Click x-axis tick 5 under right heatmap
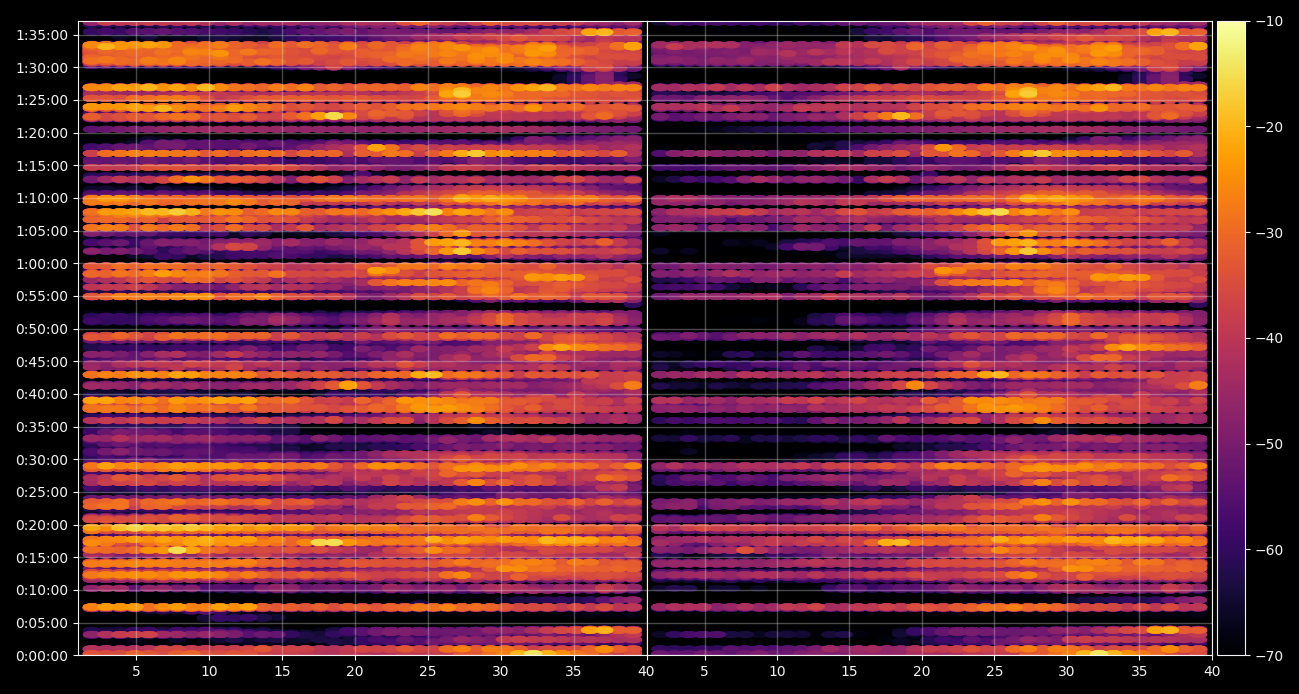The image size is (1299, 694). pyautogui.click(x=704, y=672)
